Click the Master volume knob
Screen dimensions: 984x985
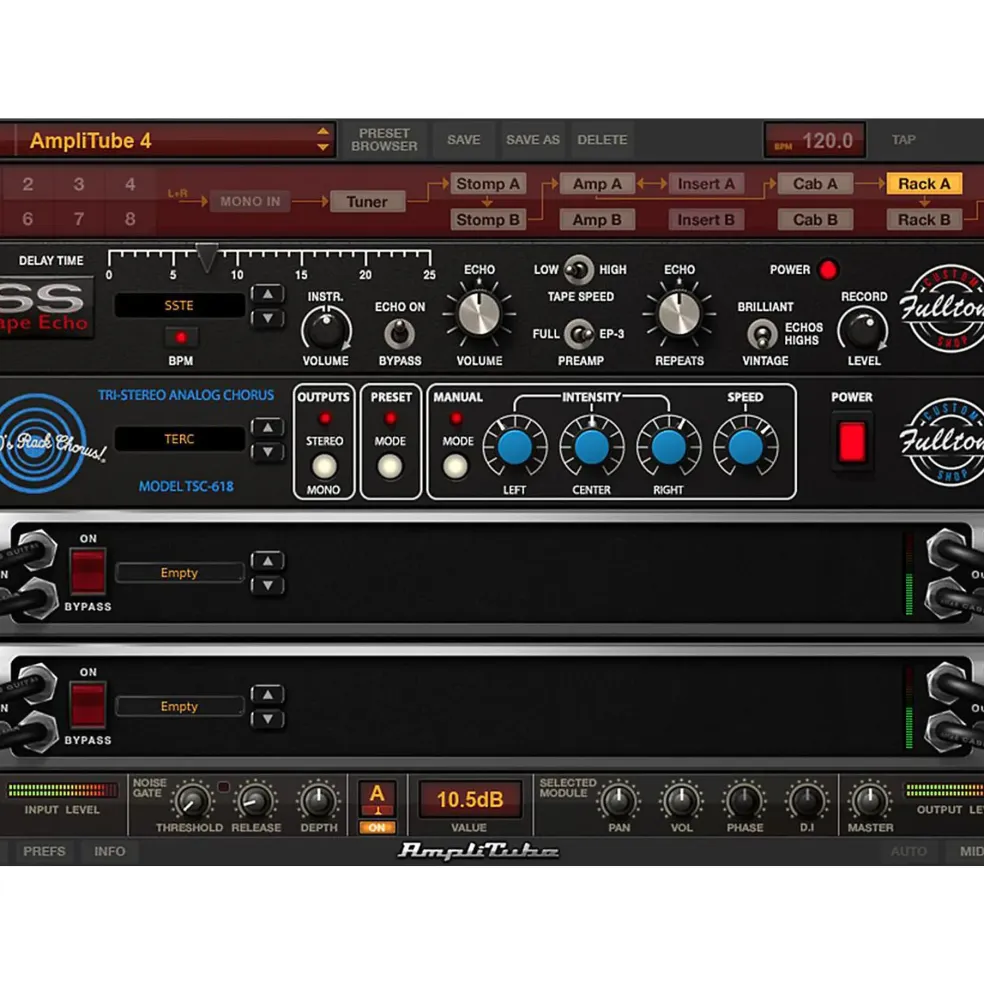[870, 801]
